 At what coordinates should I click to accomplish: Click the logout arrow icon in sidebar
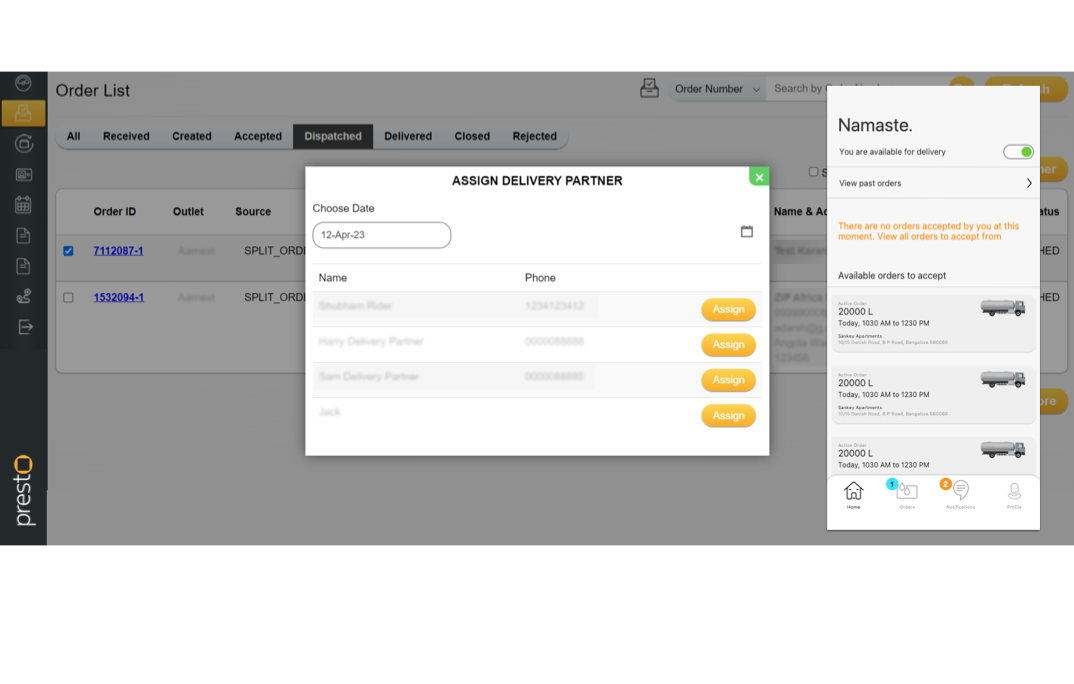pos(25,327)
